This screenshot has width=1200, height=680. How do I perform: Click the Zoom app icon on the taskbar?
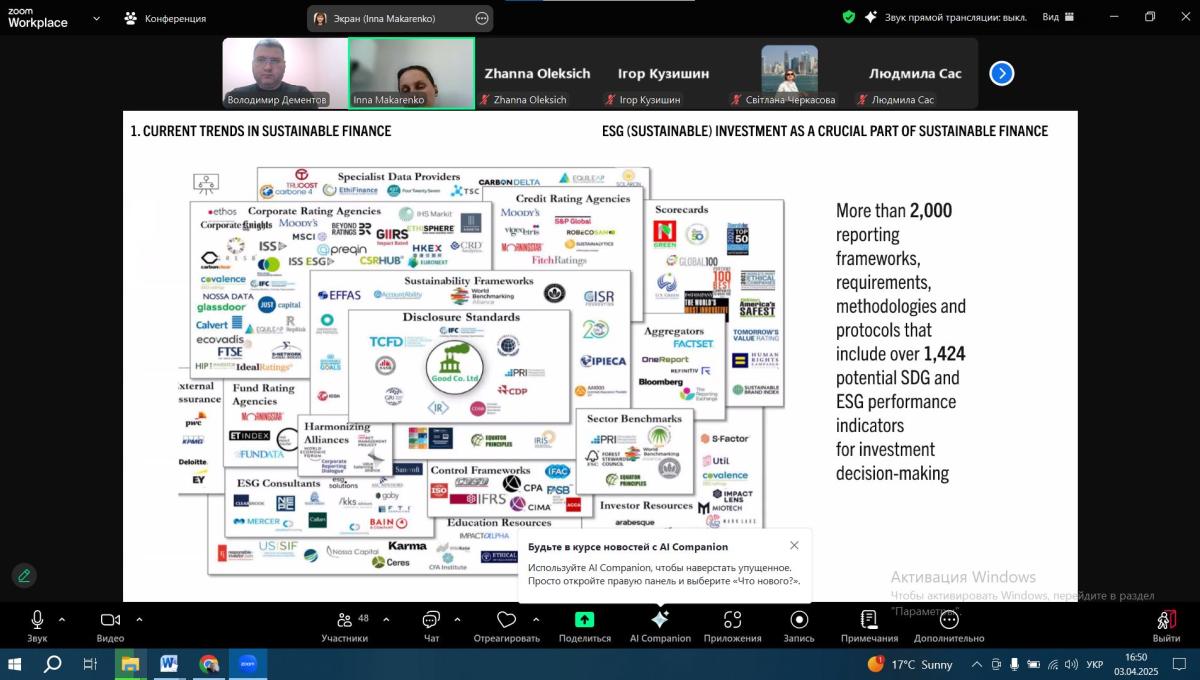point(247,664)
